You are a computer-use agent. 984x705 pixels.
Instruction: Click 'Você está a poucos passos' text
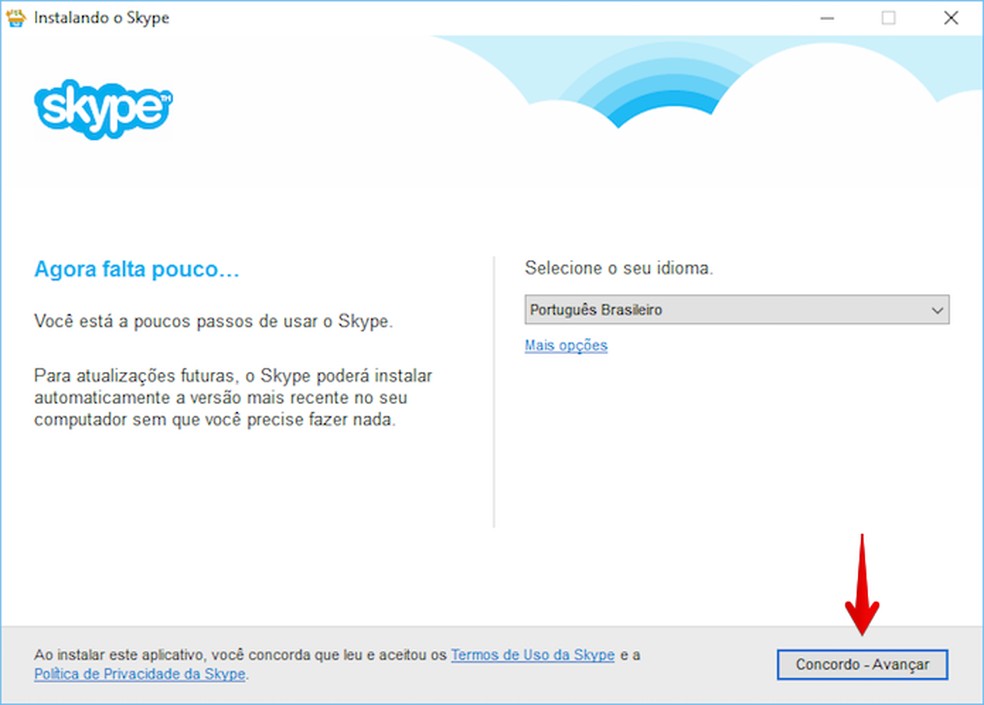(x=213, y=321)
